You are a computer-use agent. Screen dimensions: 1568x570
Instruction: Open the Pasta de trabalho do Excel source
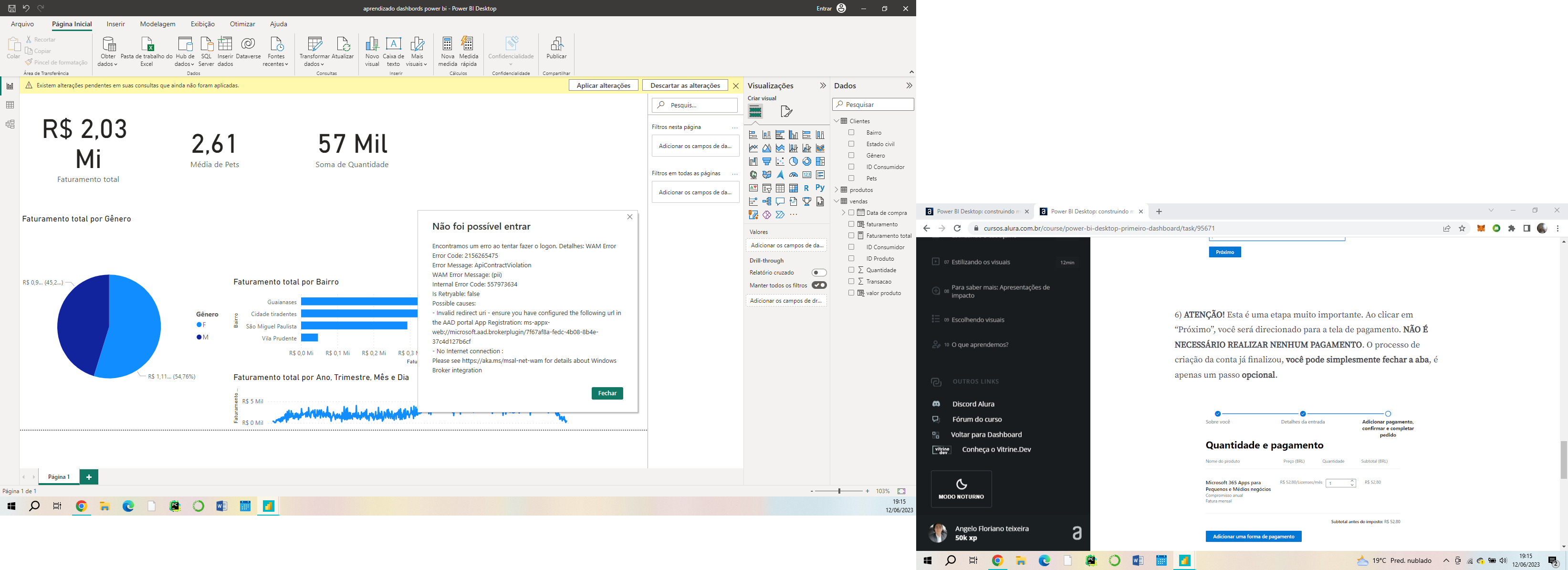146,51
